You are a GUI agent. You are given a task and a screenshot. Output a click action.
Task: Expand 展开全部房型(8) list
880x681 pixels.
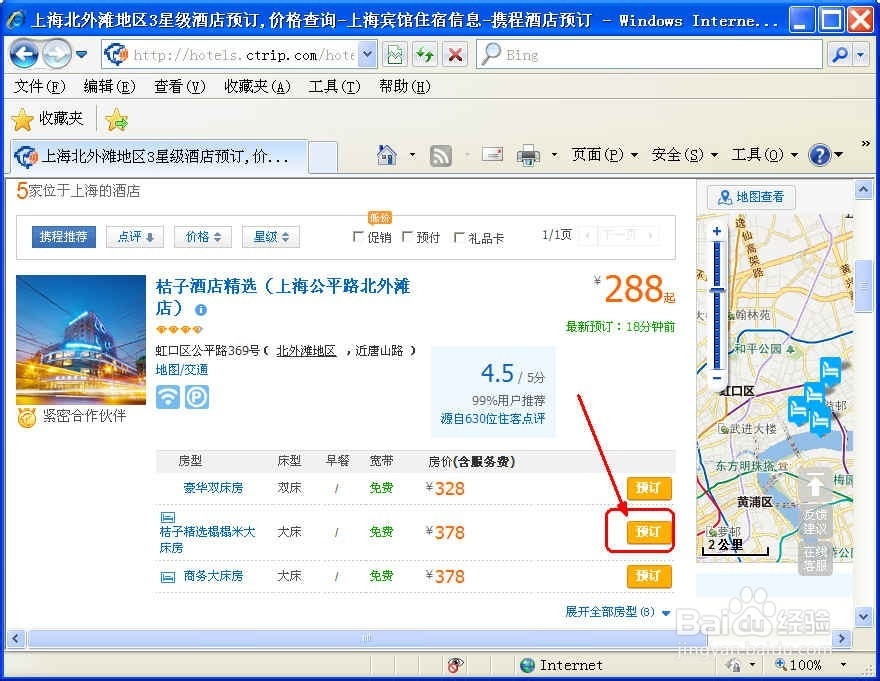click(617, 611)
